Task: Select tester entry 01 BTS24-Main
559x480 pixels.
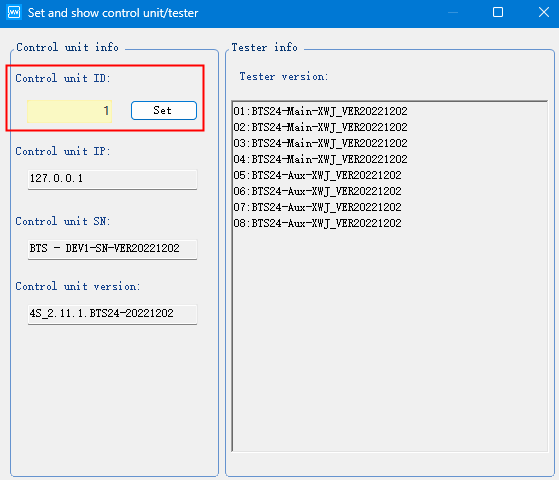Action: pos(320,111)
